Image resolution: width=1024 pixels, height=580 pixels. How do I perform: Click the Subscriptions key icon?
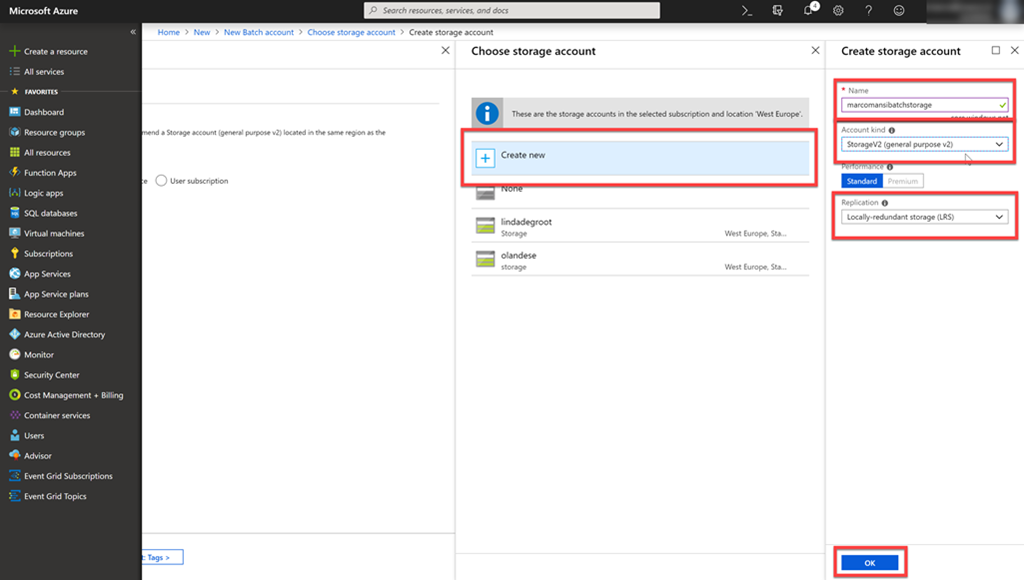(14, 253)
